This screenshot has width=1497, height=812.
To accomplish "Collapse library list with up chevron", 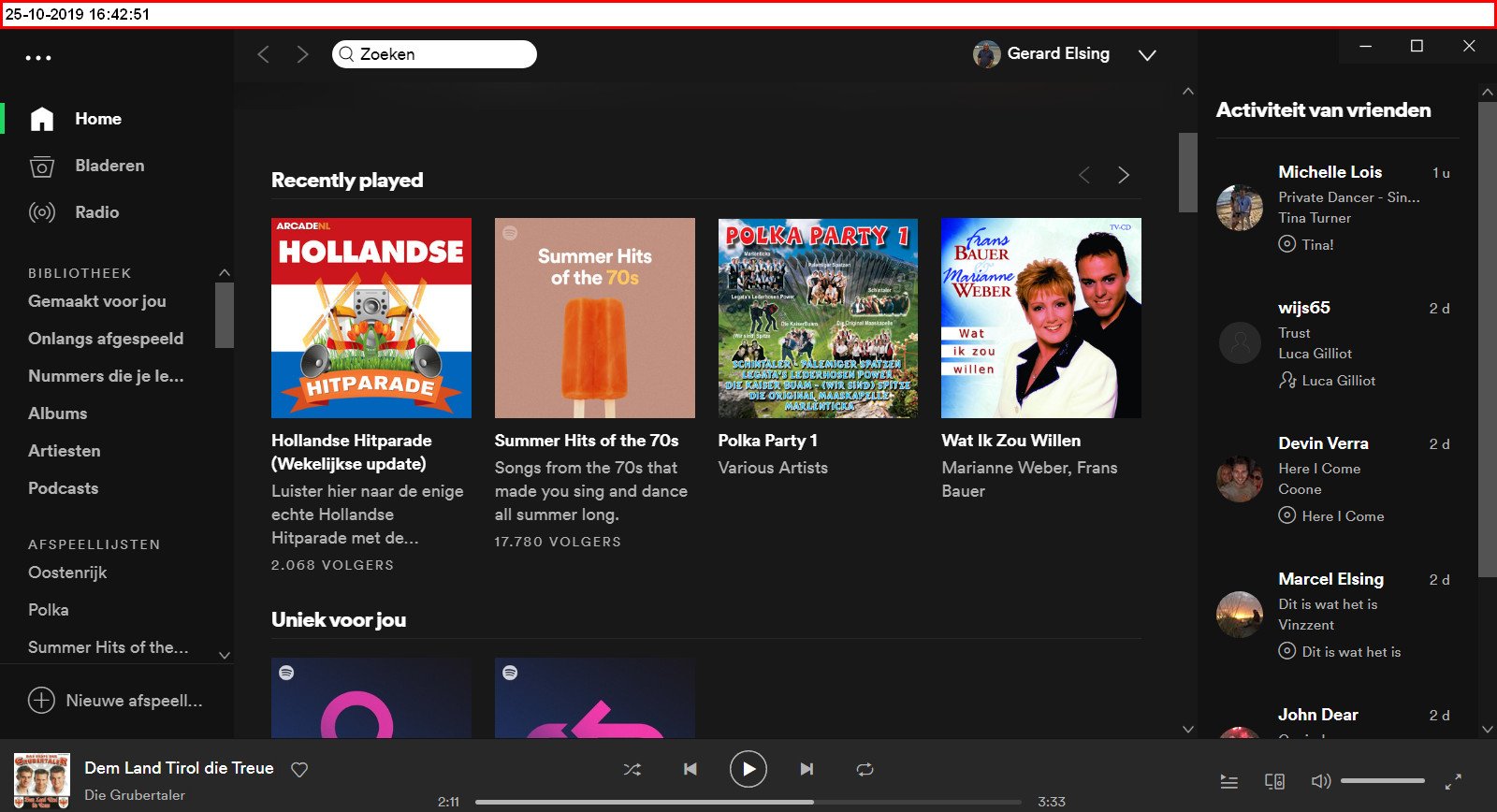I will click(224, 272).
